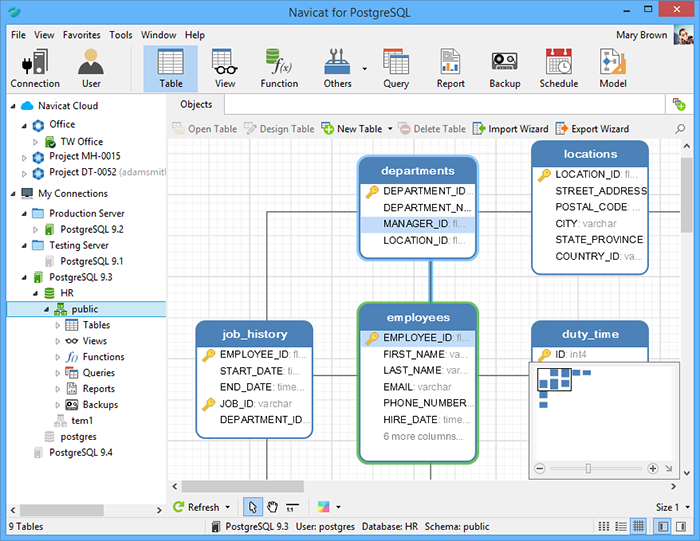Open the Size 1 dropdown
This screenshot has height=541, width=700.
673,507
